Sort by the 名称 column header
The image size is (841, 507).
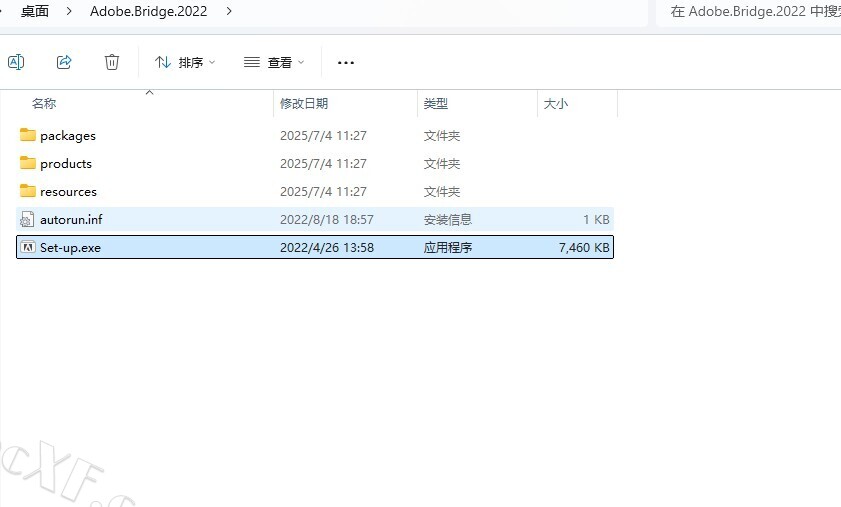pos(44,104)
